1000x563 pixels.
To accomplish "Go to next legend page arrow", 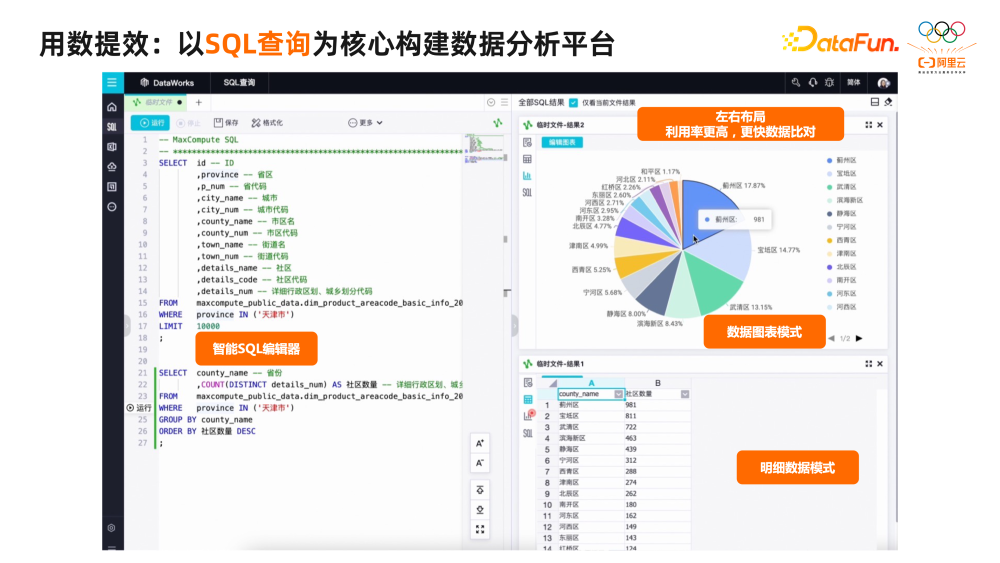I will pos(859,339).
